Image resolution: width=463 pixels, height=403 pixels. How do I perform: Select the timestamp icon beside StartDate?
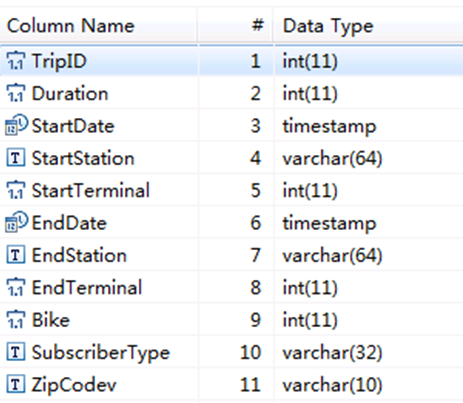pyautogui.click(x=16, y=125)
